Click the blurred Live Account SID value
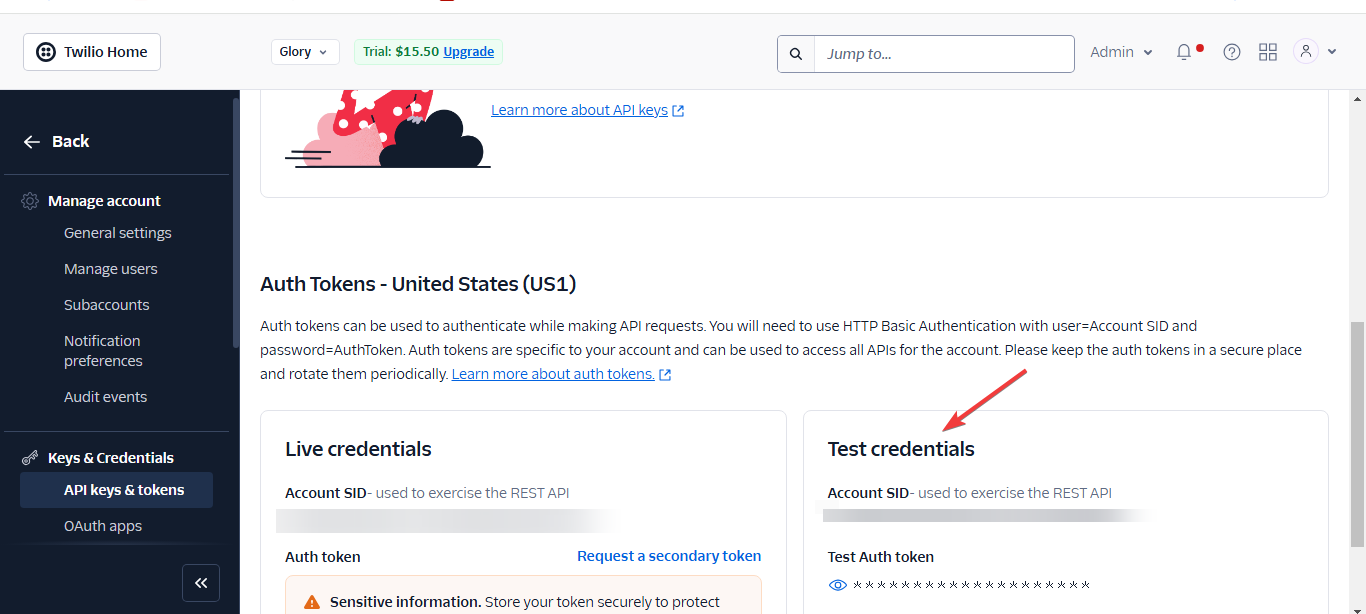 [448, 520]
